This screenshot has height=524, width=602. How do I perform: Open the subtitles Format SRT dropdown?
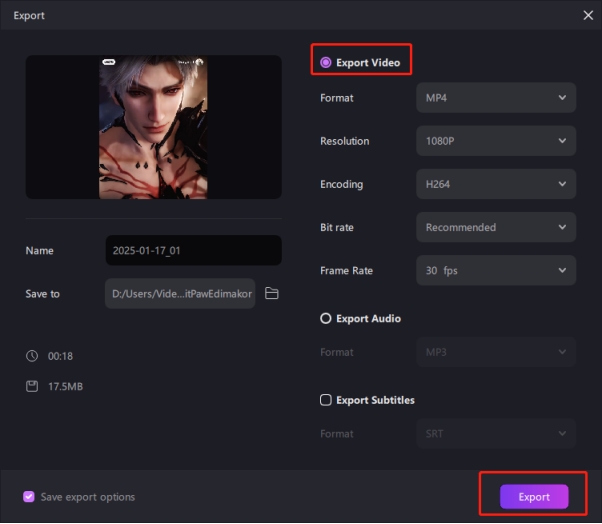(x=496, y=434)
